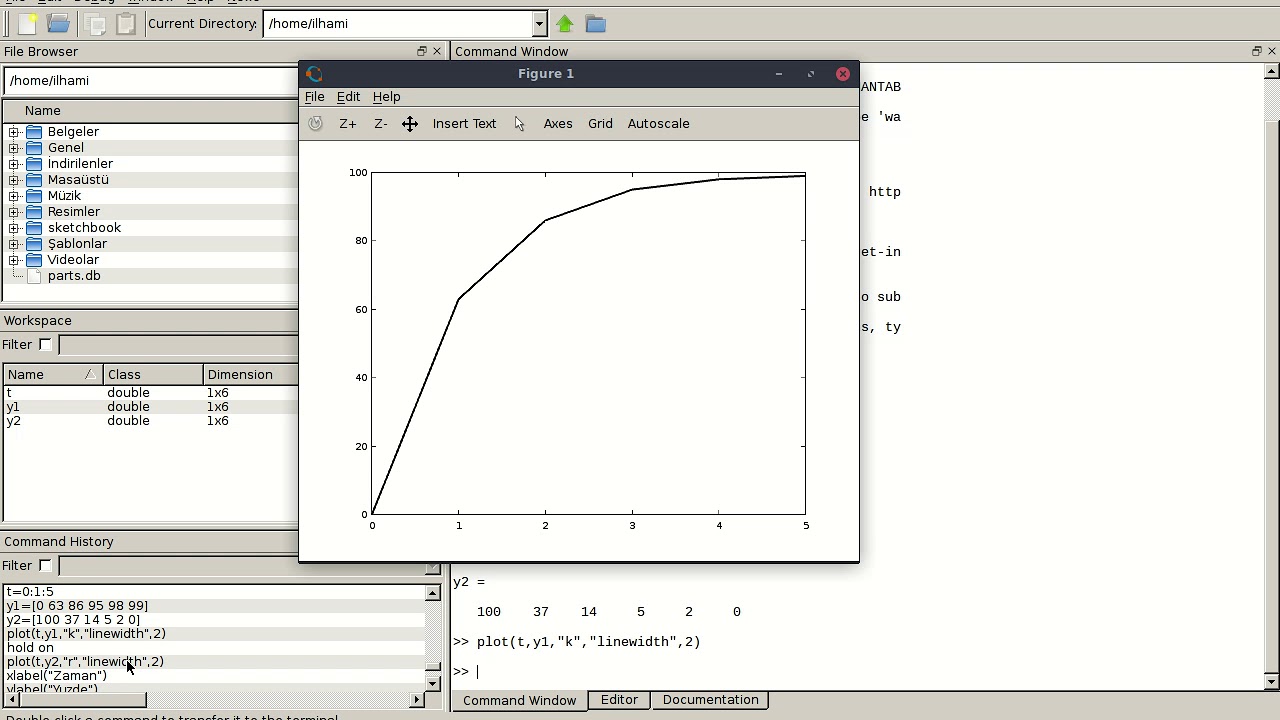Sort Workspace by Name column
The height and width of the screenshot is (720, 1280).
[52, 375]
